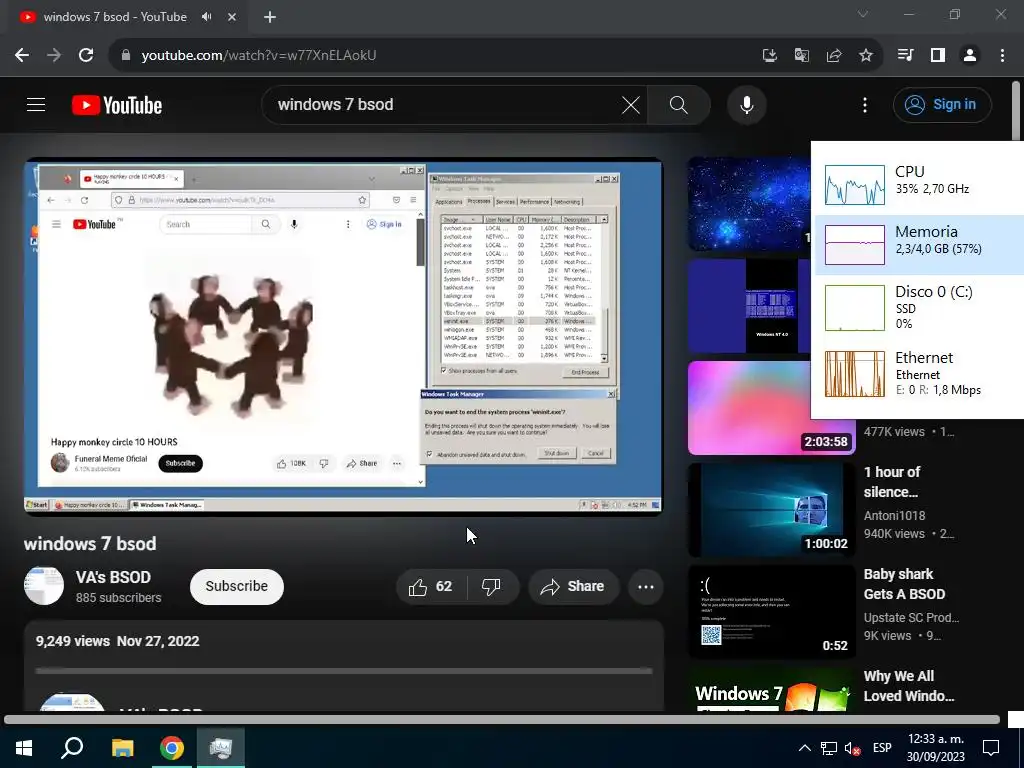Open the Windows notification center

click(991, 748)
